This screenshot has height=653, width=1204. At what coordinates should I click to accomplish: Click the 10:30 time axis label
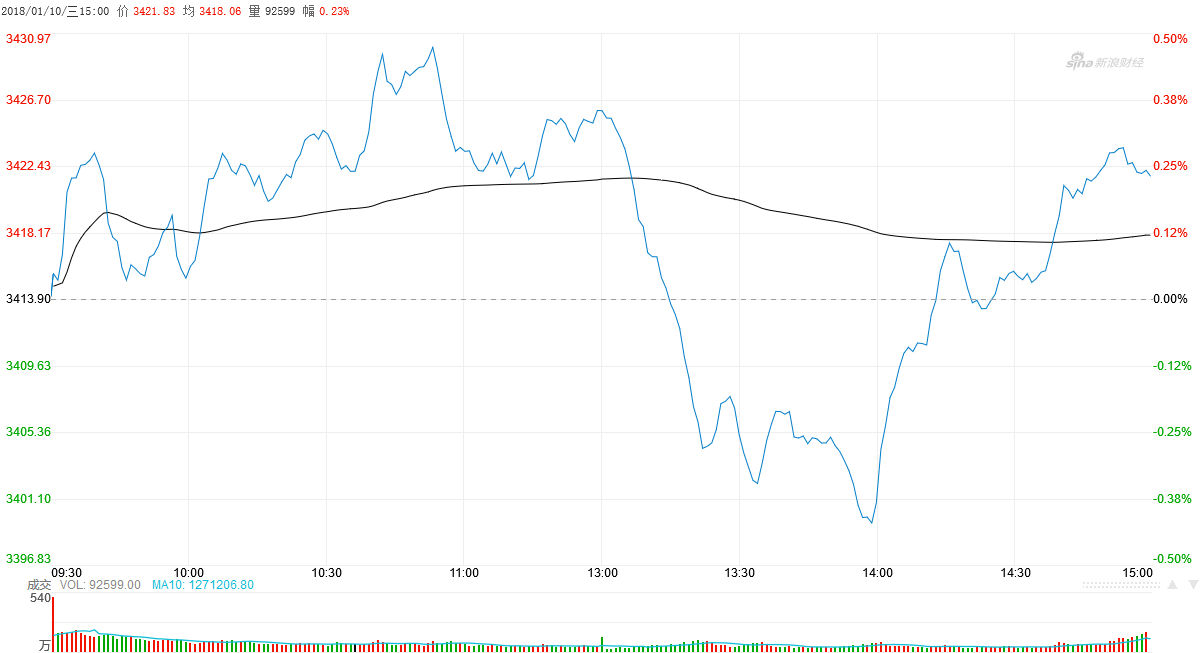(327, 573)
